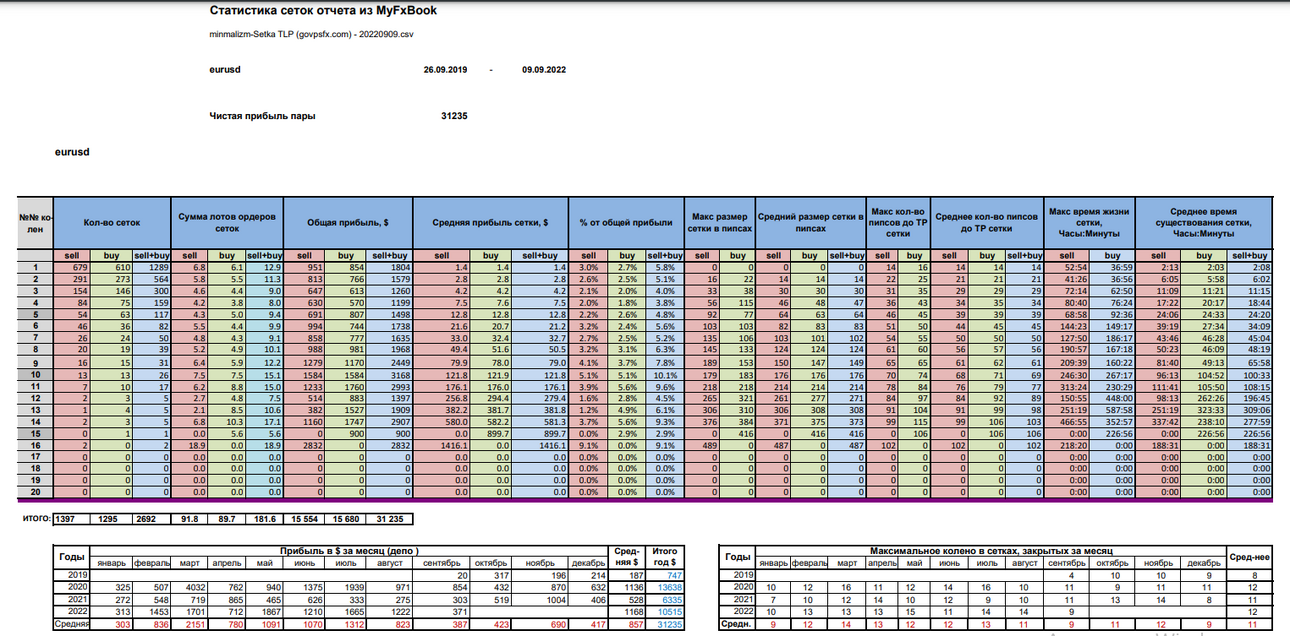Click the '№№ колен' column header

point(34,221)
